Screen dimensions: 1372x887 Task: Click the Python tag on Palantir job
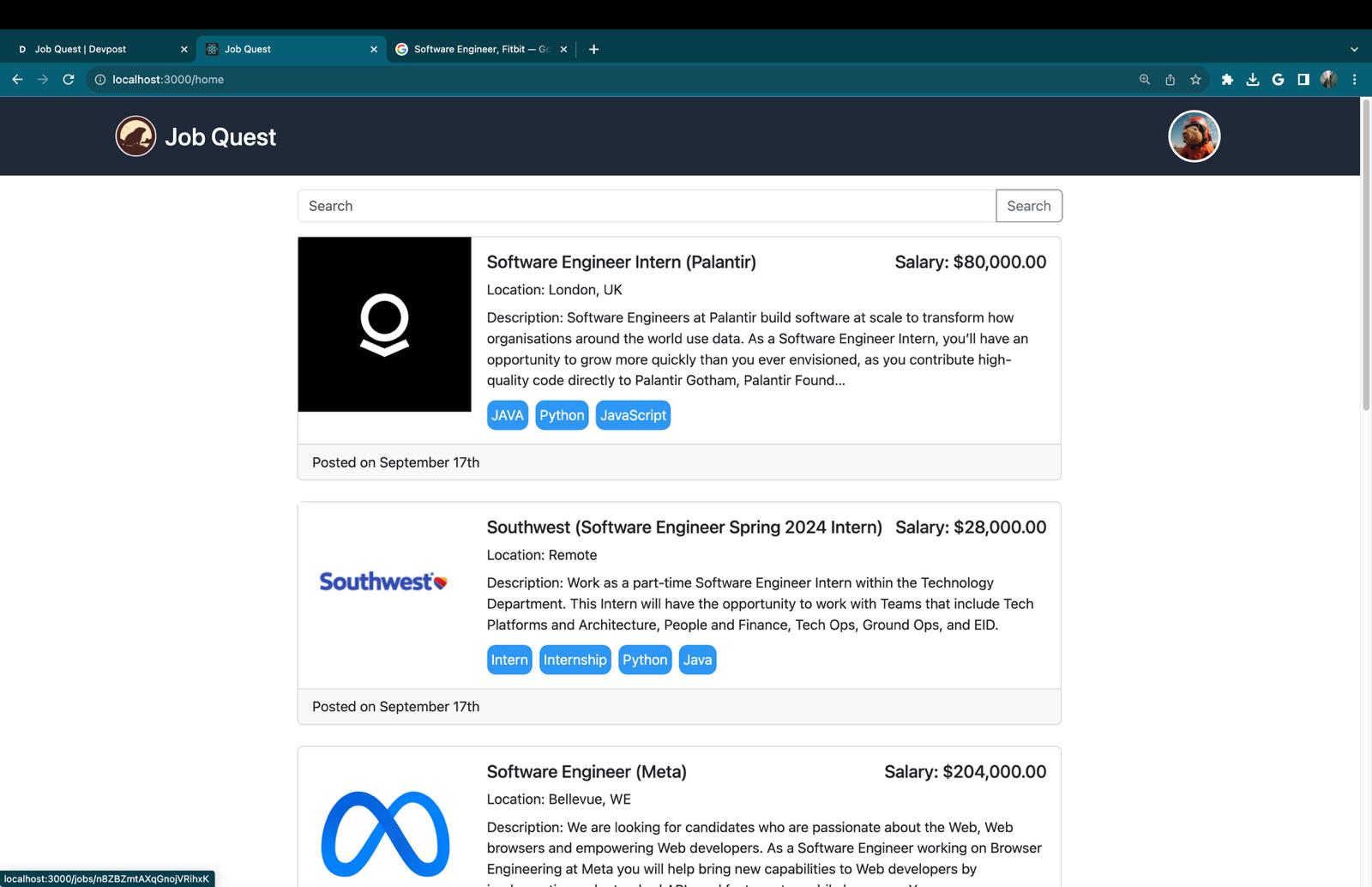(562, 415)
